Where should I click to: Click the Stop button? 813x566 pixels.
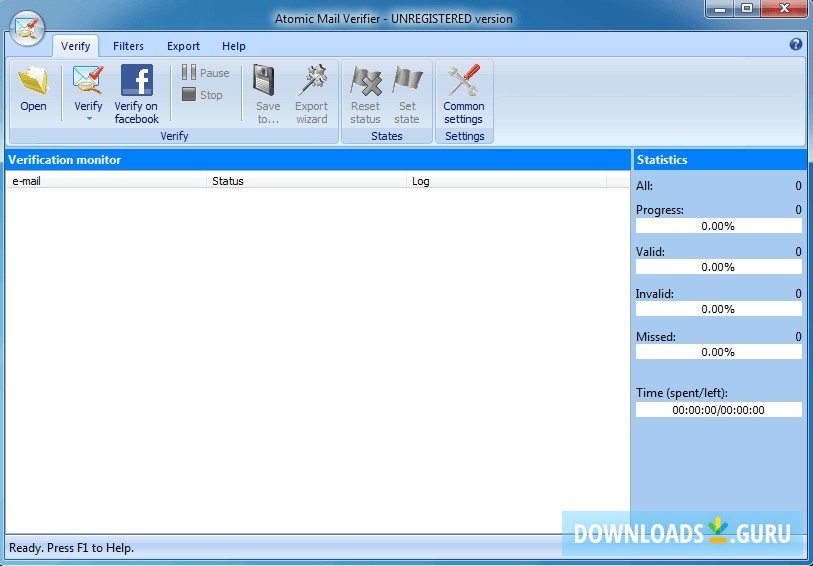click(x=202, y=95)
